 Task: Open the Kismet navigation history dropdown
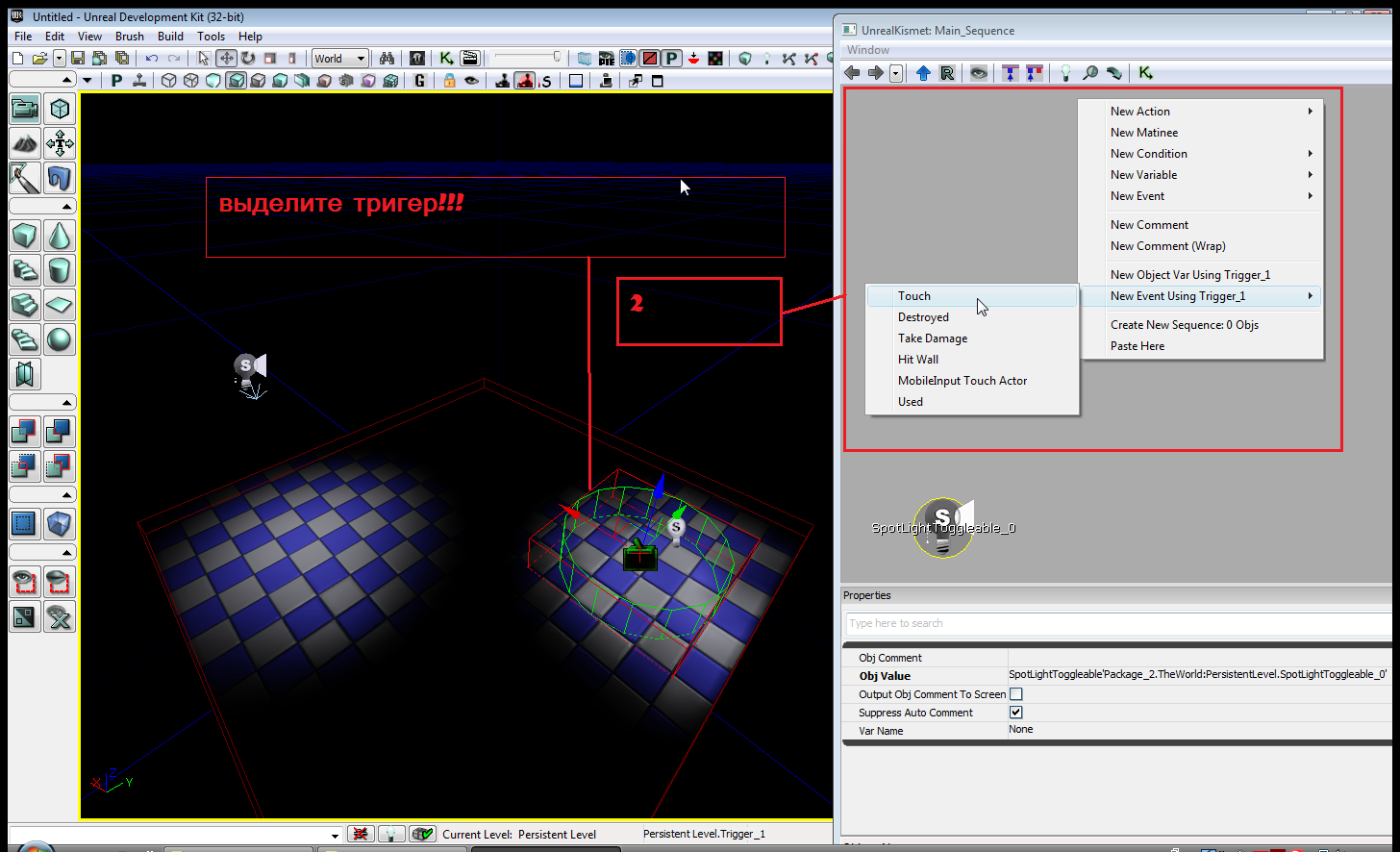tap(896, 73)
